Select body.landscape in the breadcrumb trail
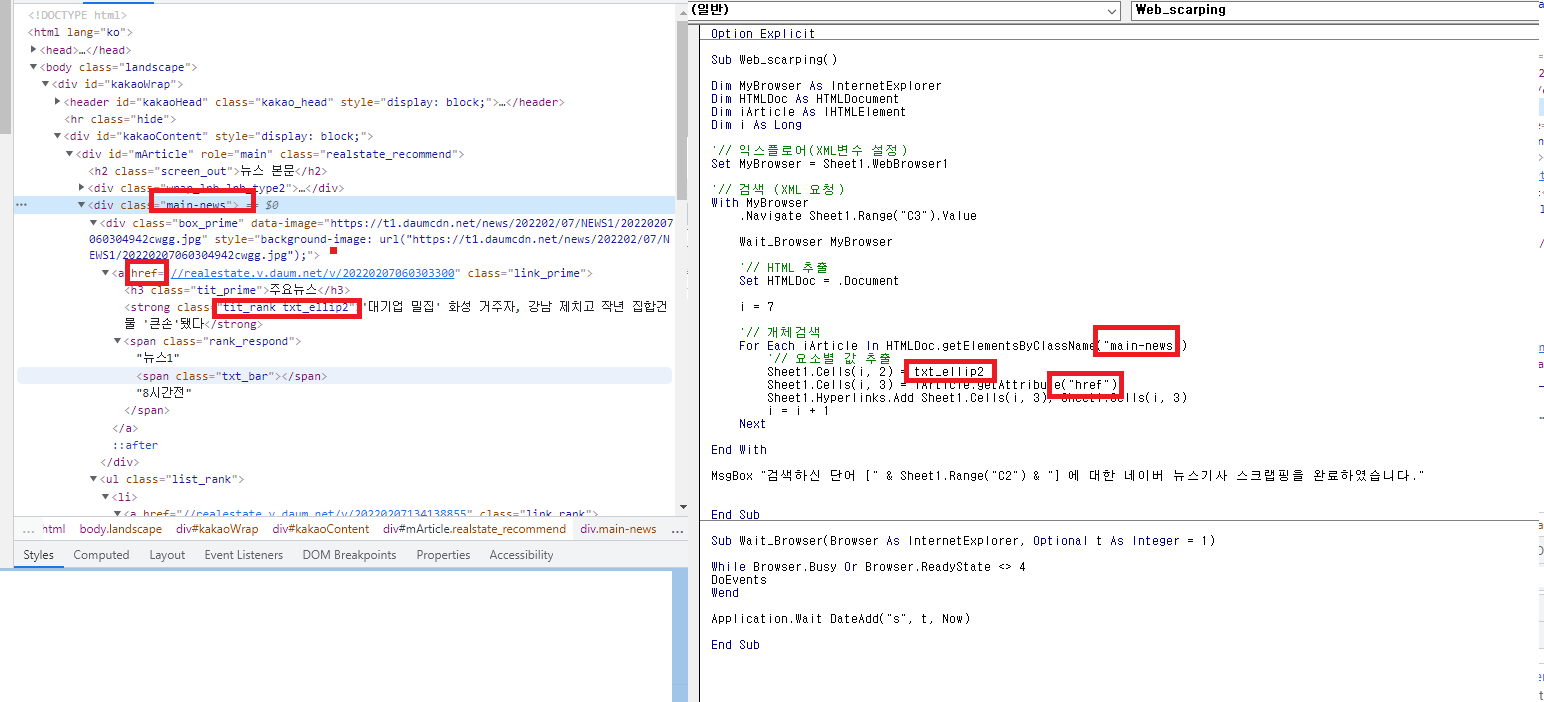Viewport: 1544px width, 702px height. click(120, 529)
